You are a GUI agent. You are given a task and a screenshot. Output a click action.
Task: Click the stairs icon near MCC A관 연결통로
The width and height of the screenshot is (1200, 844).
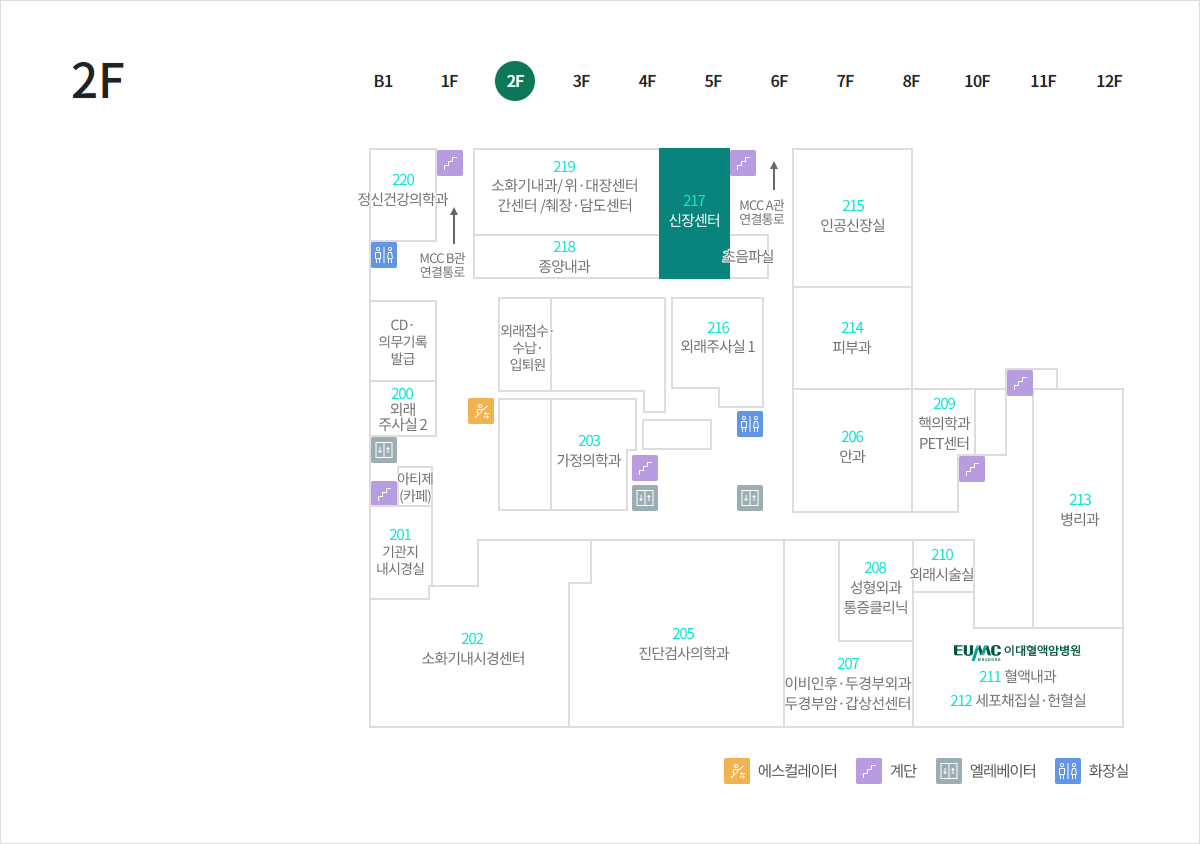click(x=743, y=163)
